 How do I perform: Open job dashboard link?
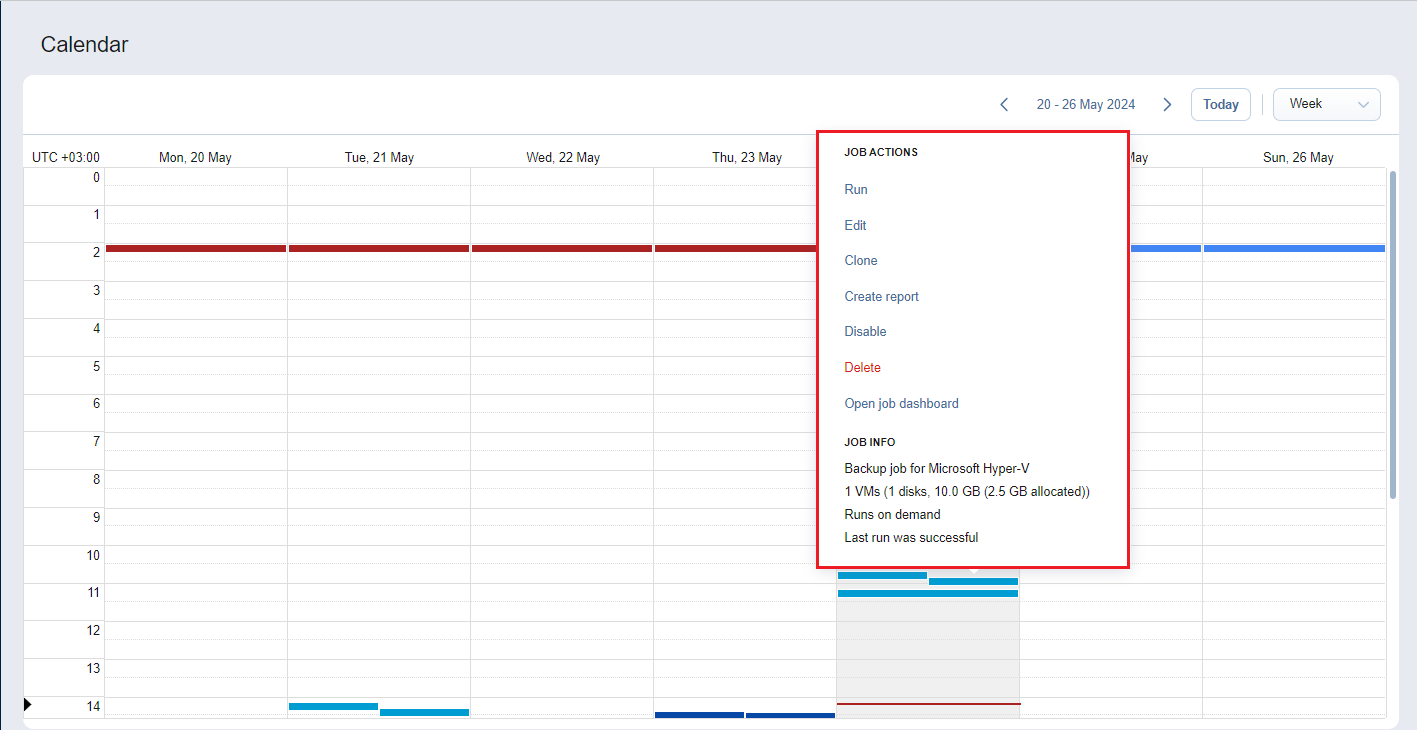pyautogui.click(x=901, y=404)
